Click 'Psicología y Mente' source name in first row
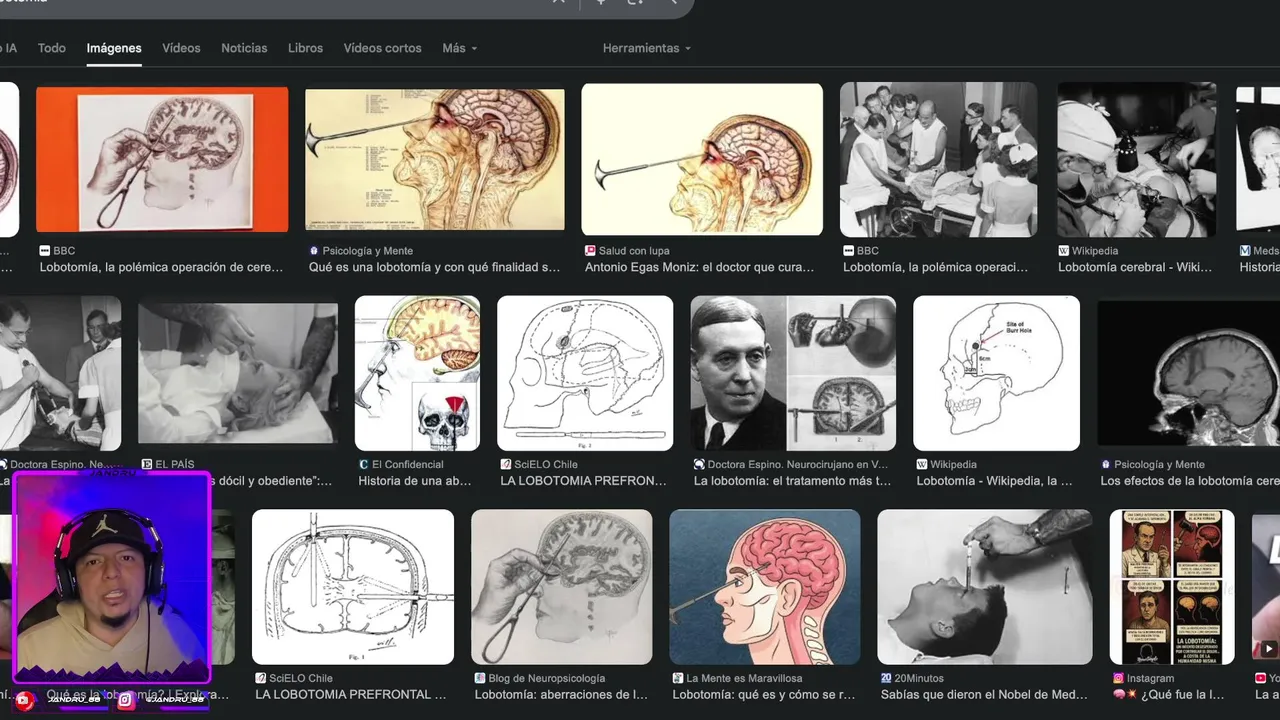 [x=368, y=251]
